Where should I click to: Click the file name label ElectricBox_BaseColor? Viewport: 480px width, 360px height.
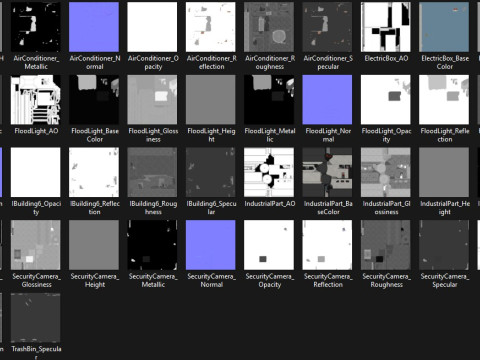pos(445,62)
